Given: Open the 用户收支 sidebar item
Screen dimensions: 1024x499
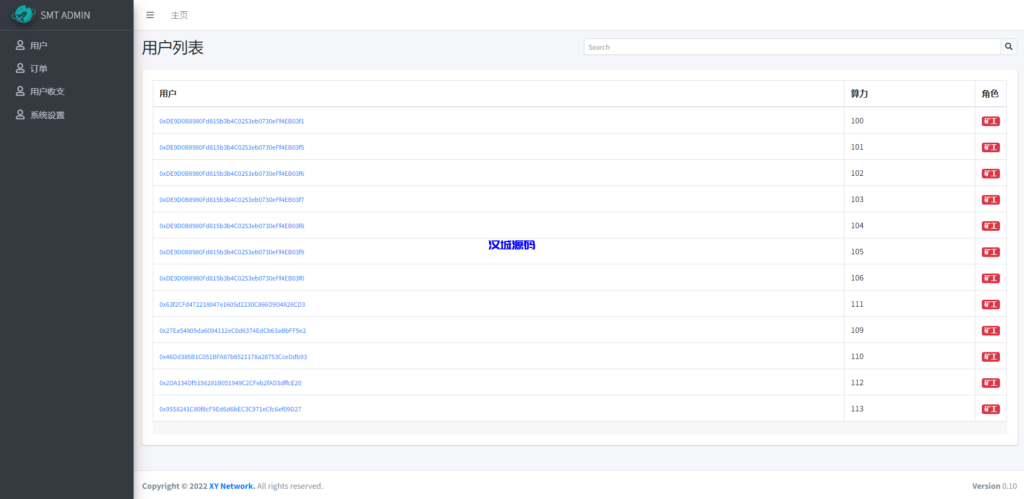Looking at the screenshot, I should (47, 91).
